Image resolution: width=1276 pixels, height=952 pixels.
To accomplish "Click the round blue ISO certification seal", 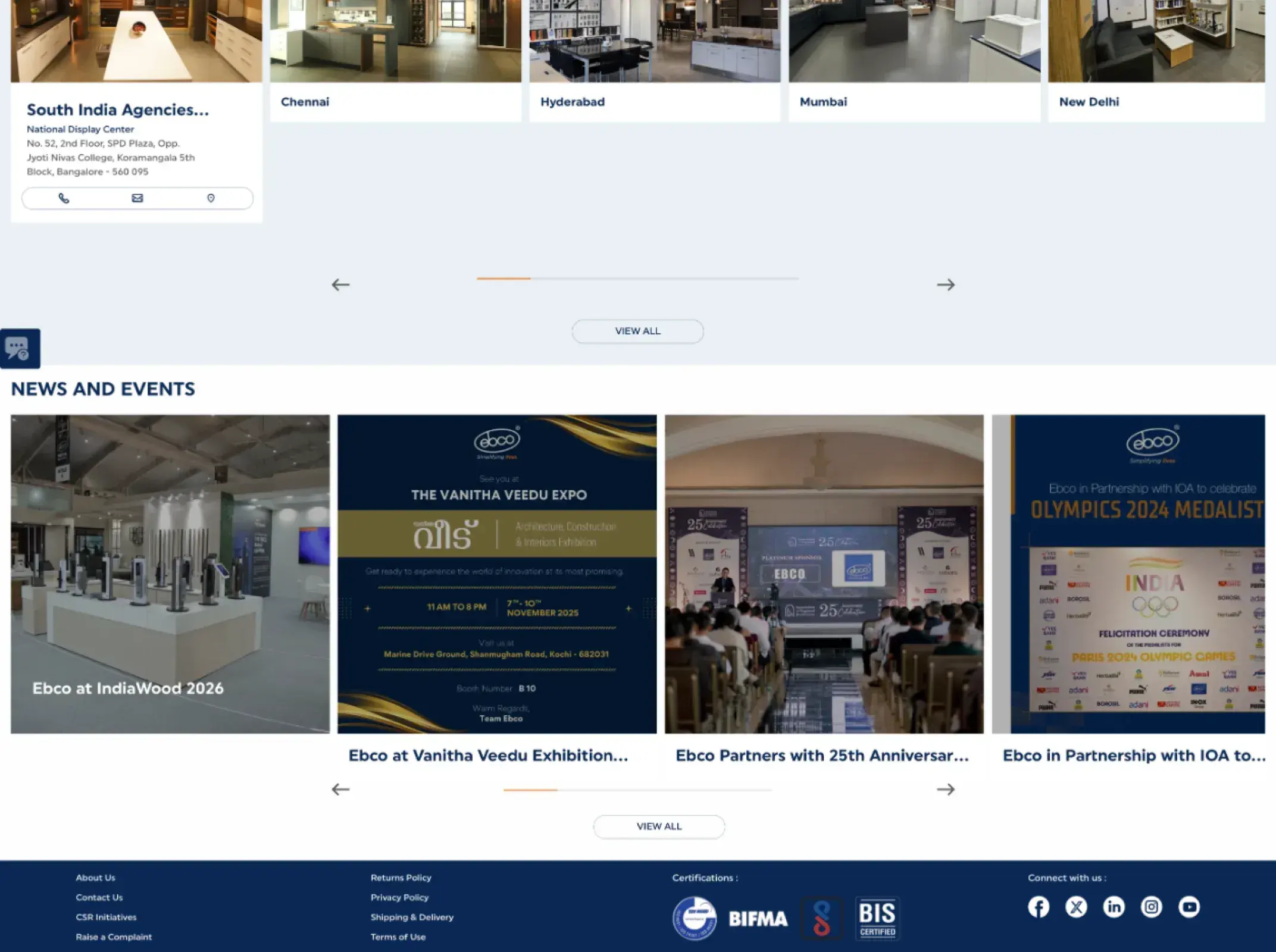I will [695, 918].
